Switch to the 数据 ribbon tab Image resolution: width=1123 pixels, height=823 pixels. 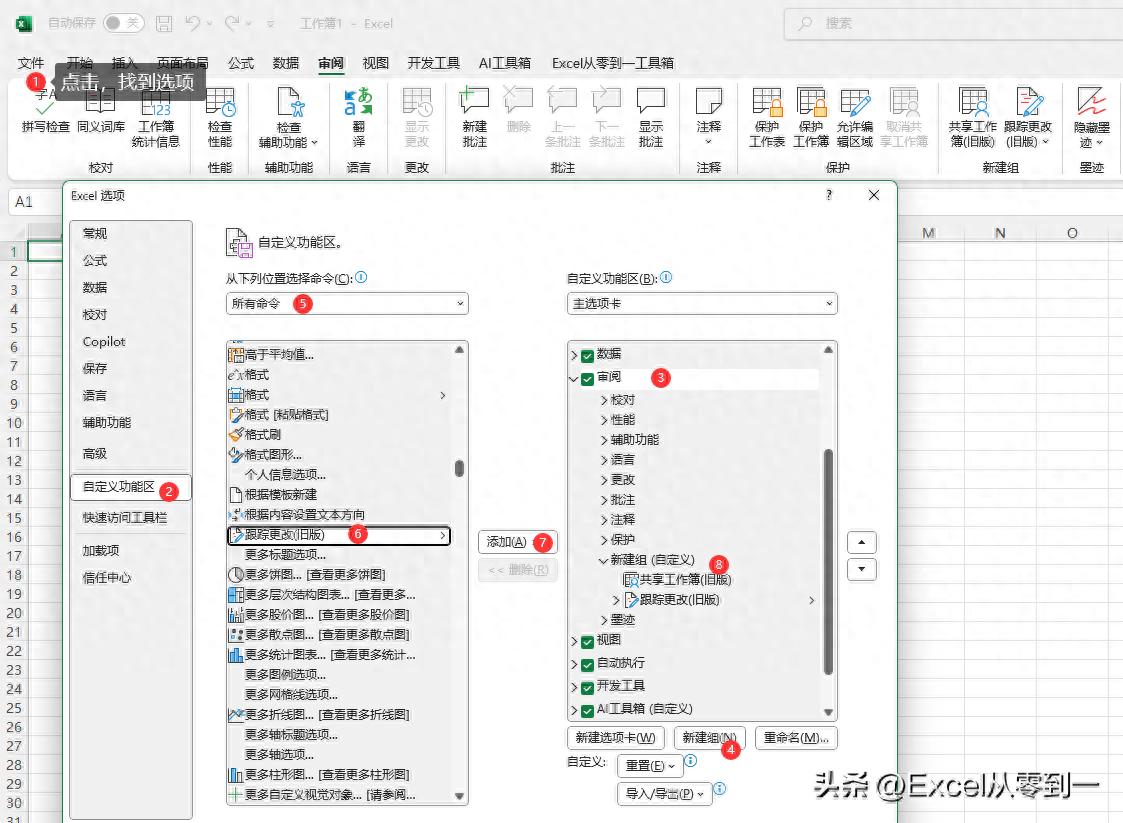[286, 63]
